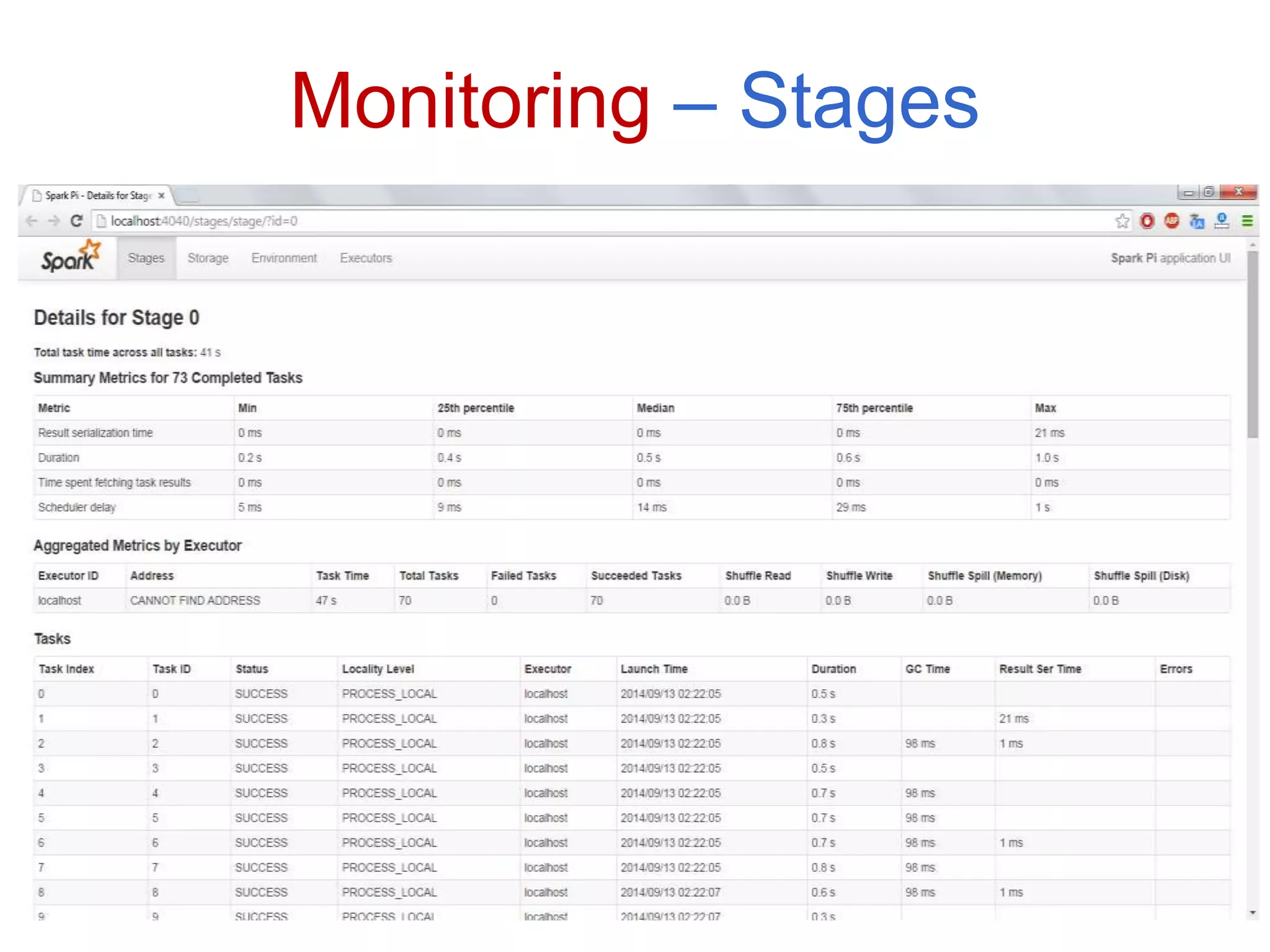Switch to the Storage tab
The image size is (1270, 952).
click(208, 258)
